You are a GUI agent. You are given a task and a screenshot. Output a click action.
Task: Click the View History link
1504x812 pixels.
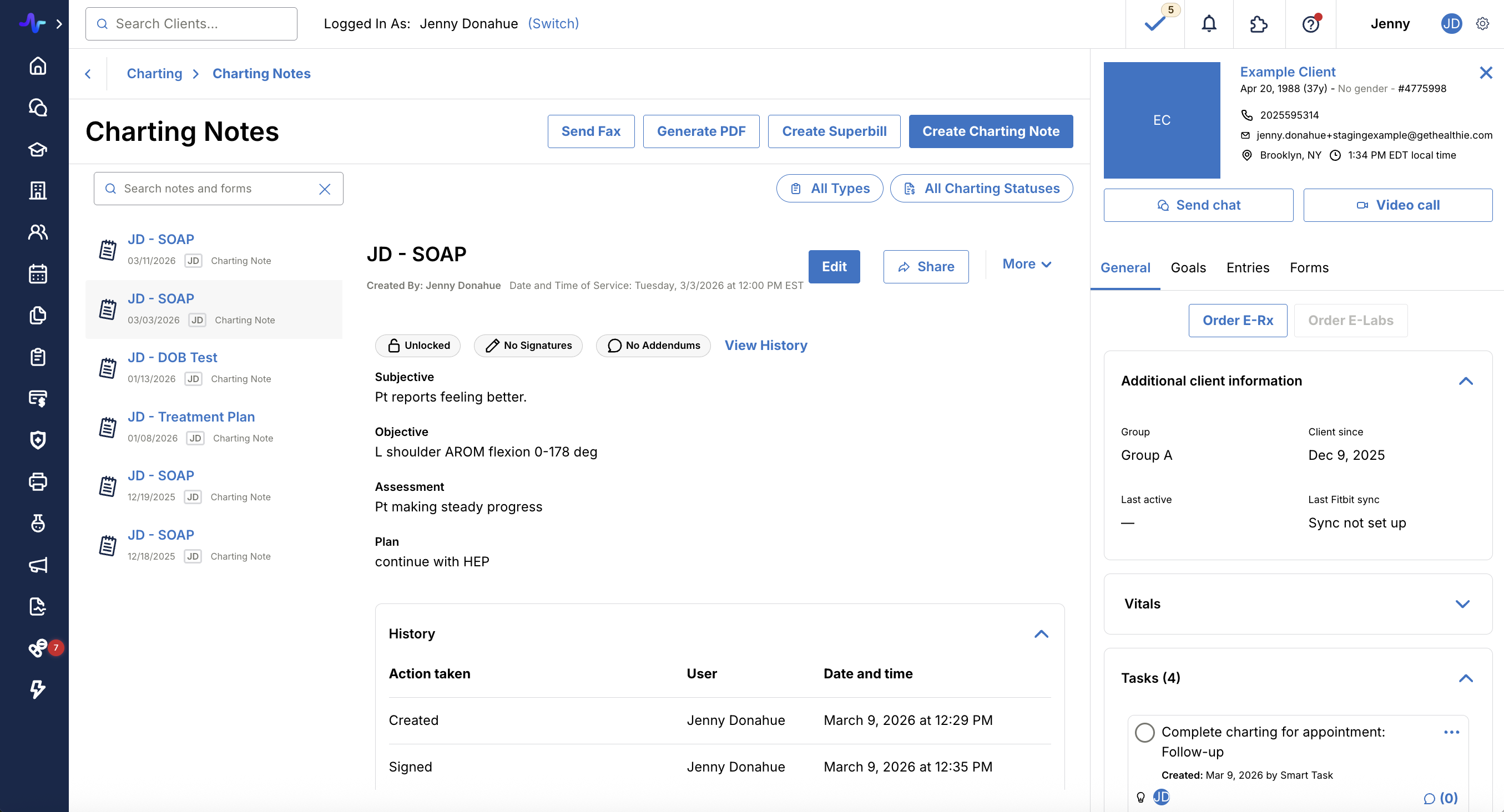pyautogui.click(x=765, y=346)
